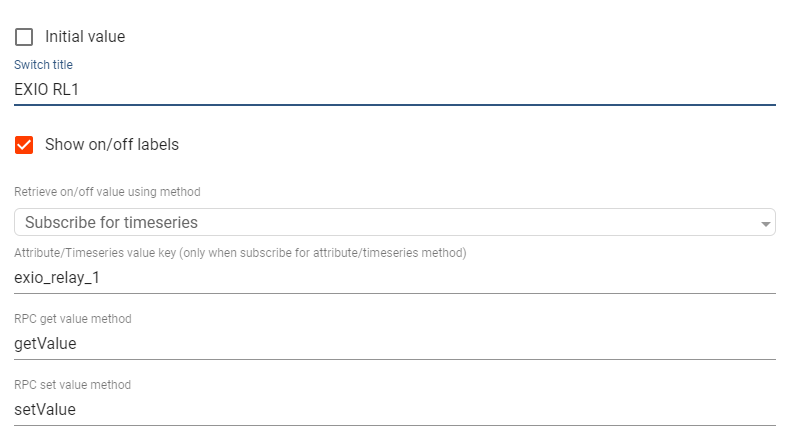Uncheck the Show on/off labels checkbox
This screenshot has height=437, width=786.
pyautogui.click(x=24, y=145)
